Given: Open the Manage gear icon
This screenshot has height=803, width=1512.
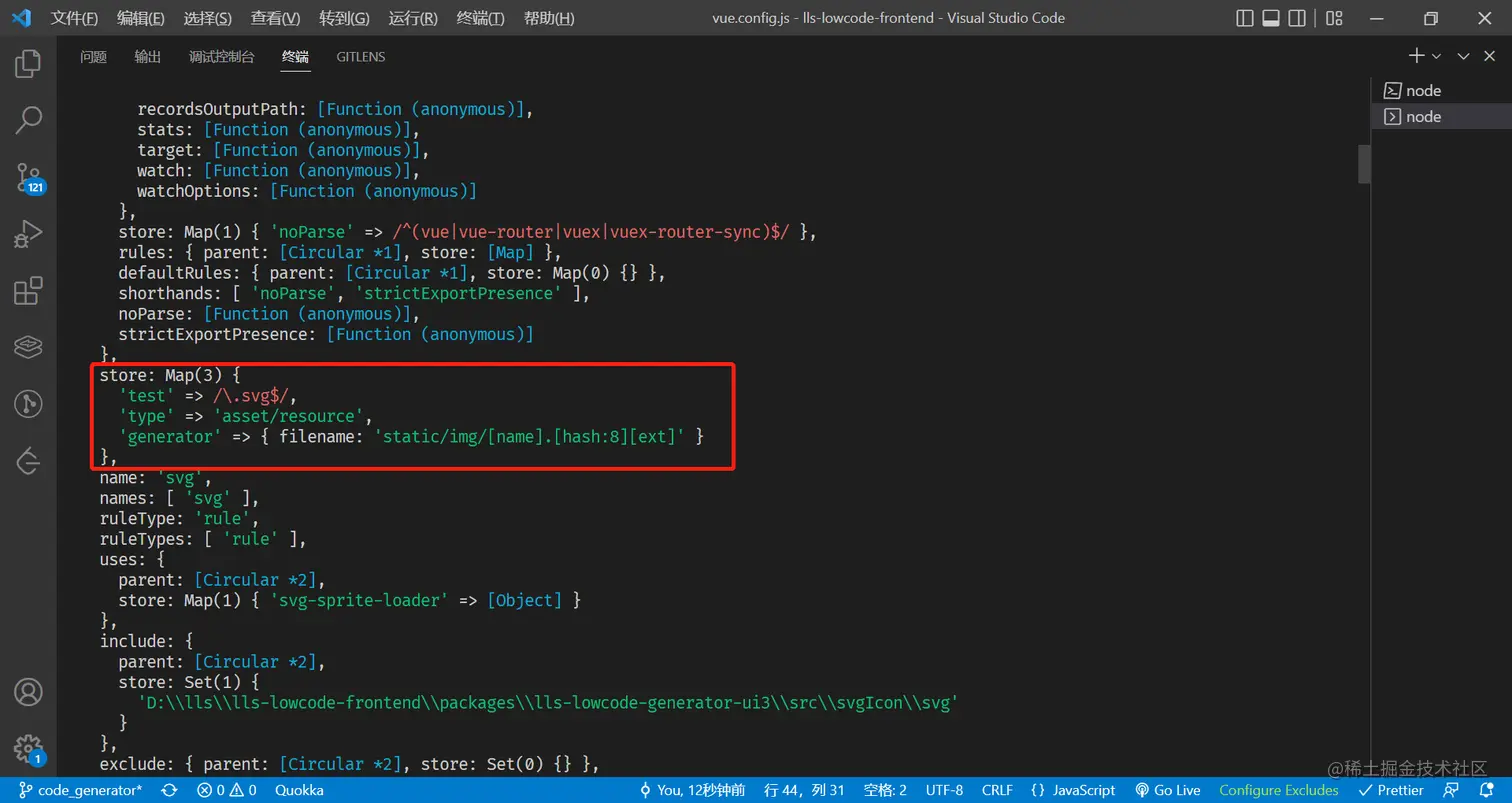Looking at the screenshot, I should coord(28,748).
